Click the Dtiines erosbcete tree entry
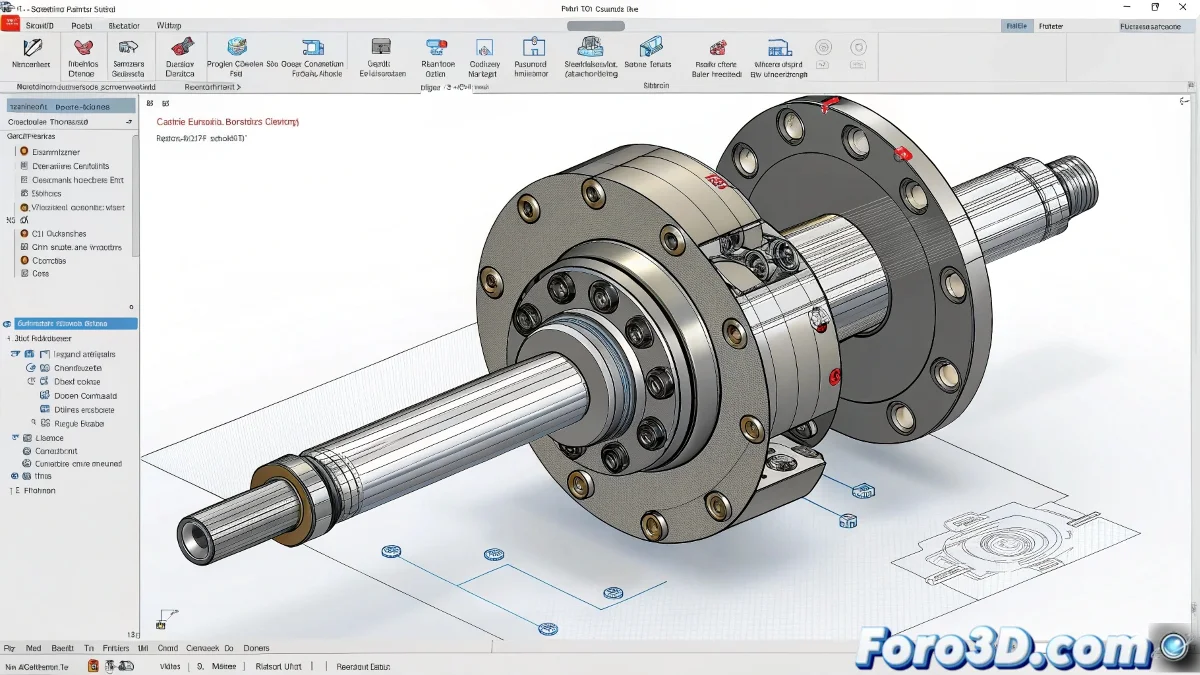Image resolution: width=1200 pixels, height=675 pixels. pos(84,410)
